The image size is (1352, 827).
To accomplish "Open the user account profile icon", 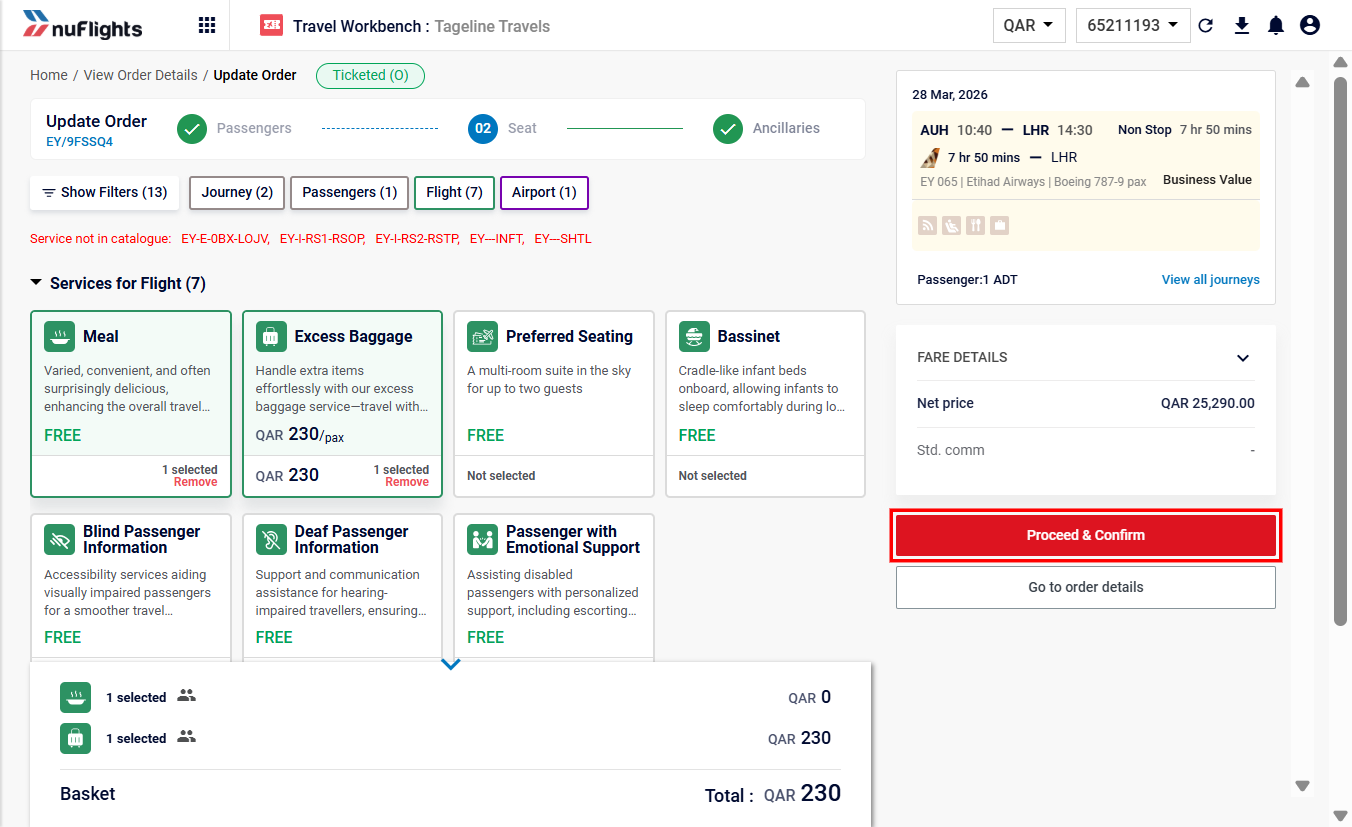I will click(x=1310, y=26).
